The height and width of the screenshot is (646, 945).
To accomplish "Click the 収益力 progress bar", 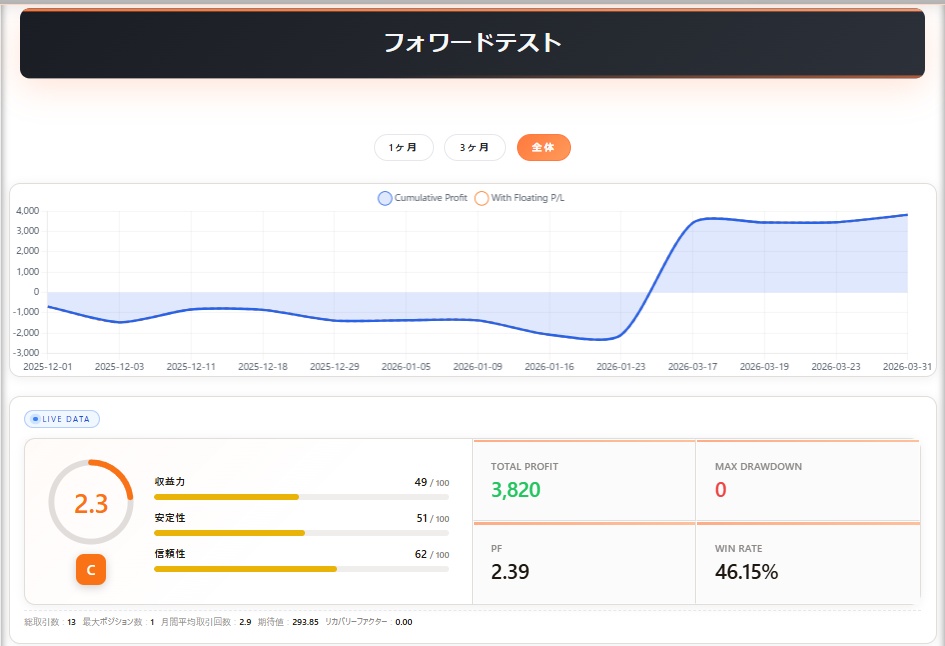I will (301, 497).
